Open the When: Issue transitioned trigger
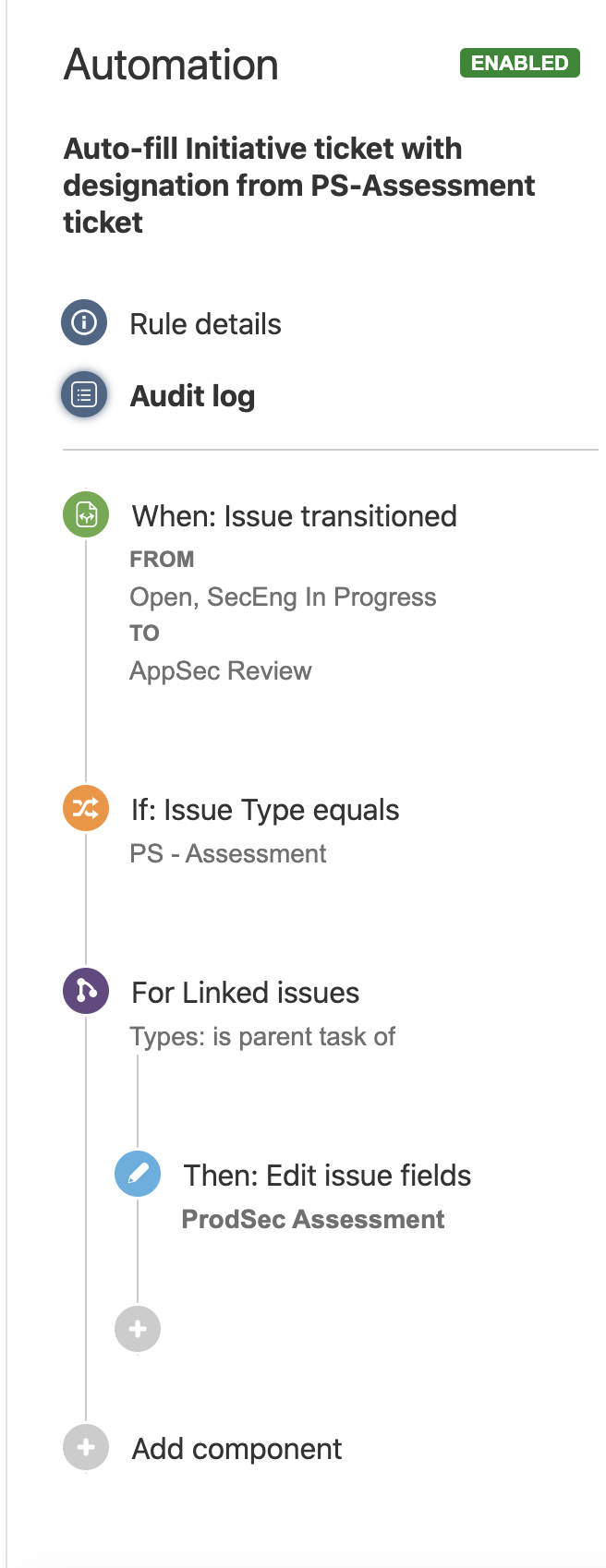The width and height of the screenshot is (606, 1568). (294, 516)
